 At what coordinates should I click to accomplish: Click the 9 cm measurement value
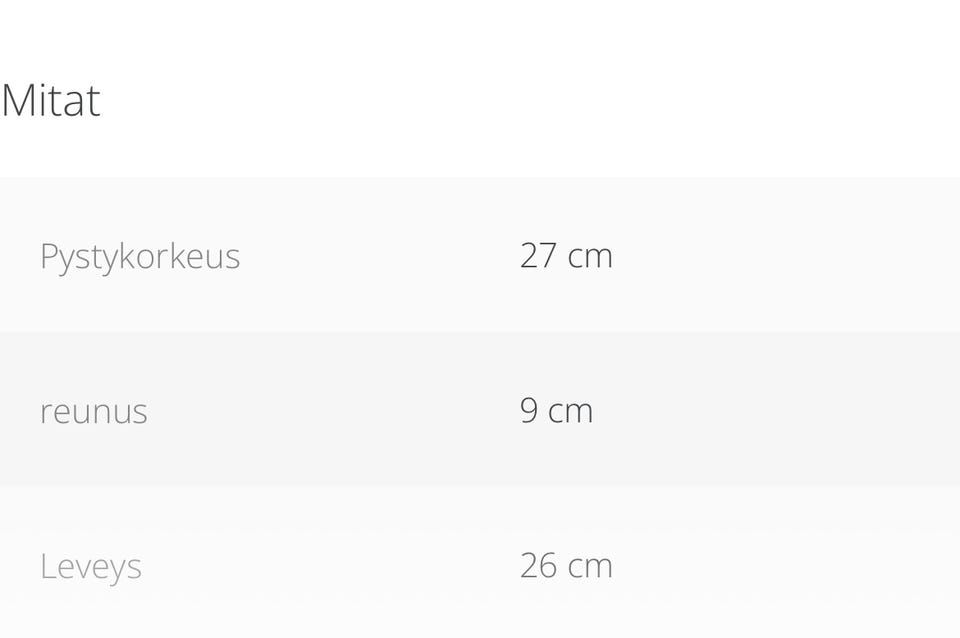point(556,411)
